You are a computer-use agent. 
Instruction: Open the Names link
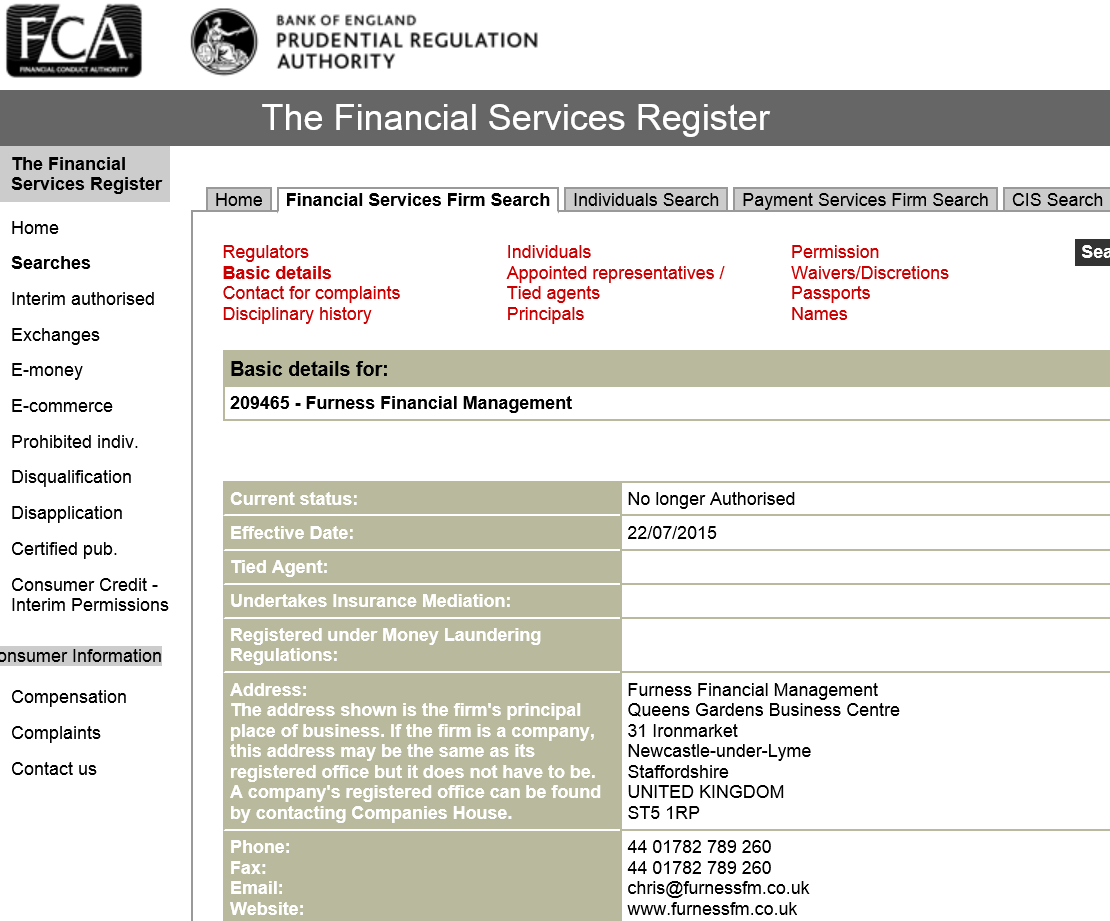[x=819, y=314]
